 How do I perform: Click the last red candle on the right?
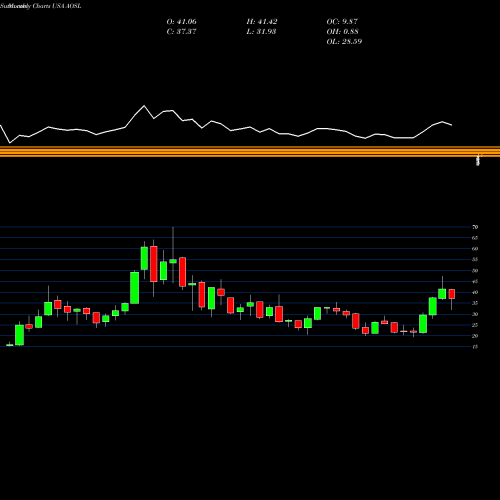pyautogui.click(x=452, y=294)
